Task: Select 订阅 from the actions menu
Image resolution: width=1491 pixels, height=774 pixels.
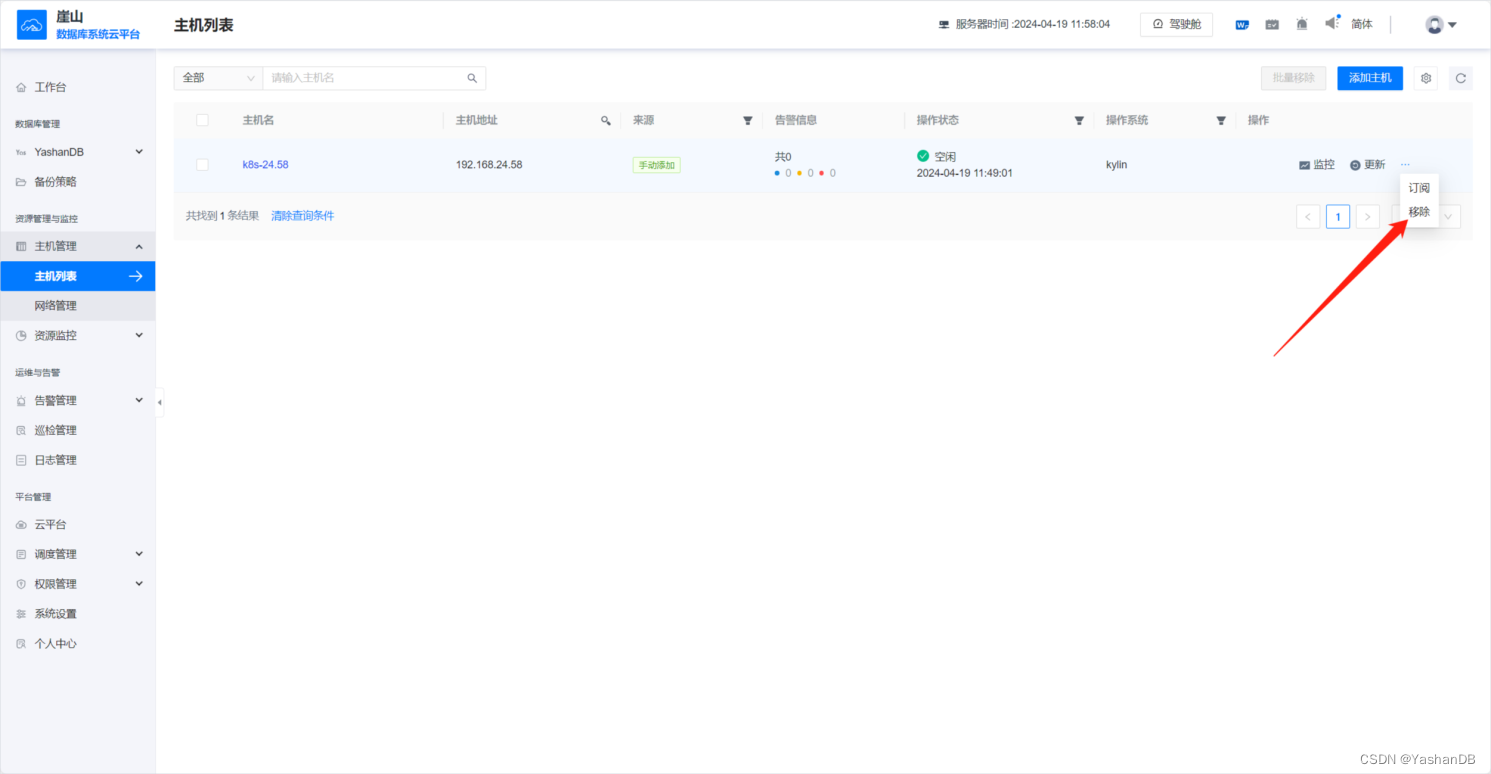Action: click(1419, 188)
